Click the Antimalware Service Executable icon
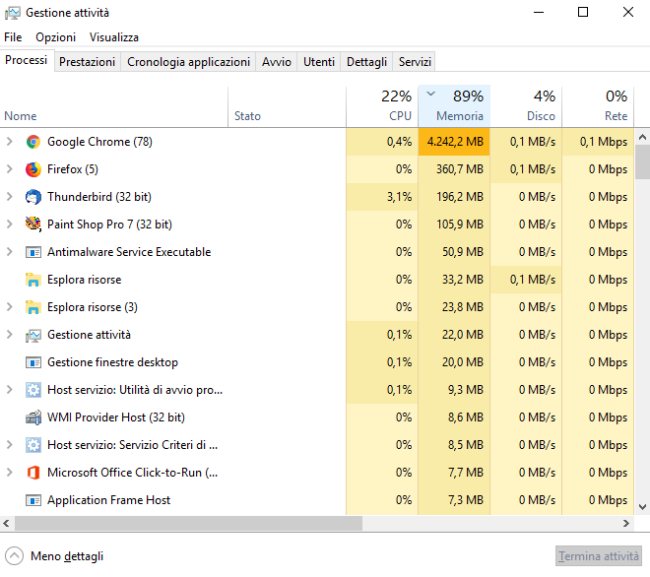The height and width of the screenshot is (577, 650). click(33, 252)
